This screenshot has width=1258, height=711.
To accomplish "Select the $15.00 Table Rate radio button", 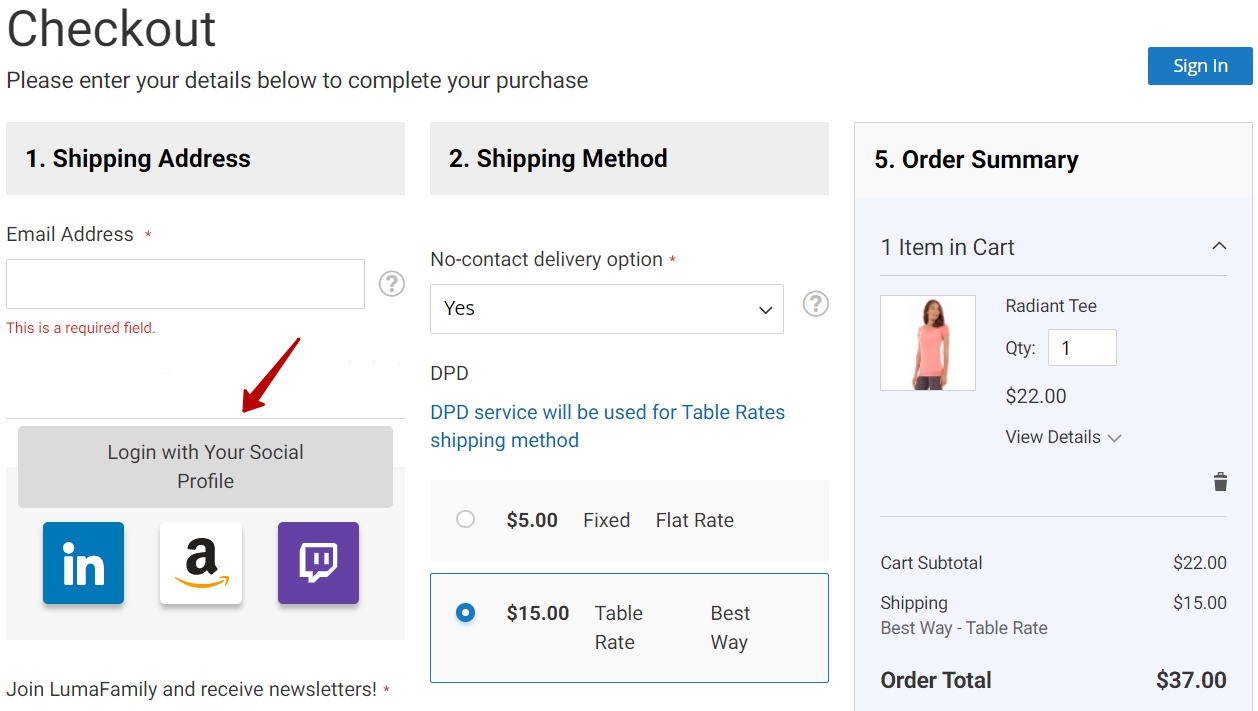I will (465, 612).
